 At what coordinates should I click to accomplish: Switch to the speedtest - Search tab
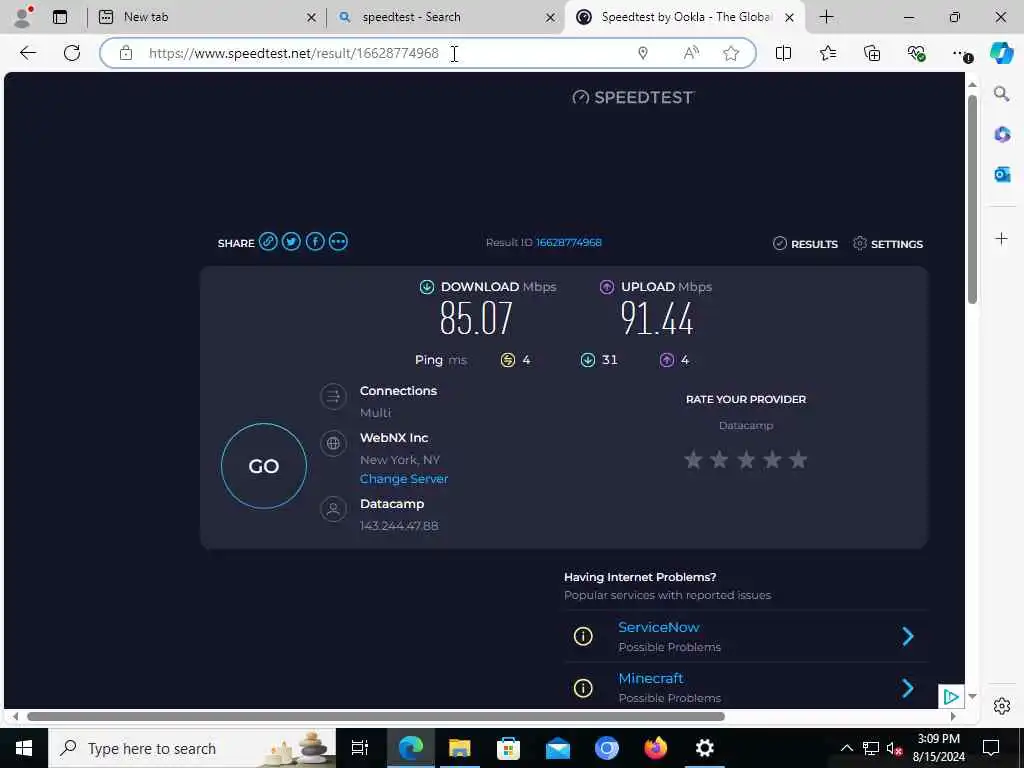445,17
